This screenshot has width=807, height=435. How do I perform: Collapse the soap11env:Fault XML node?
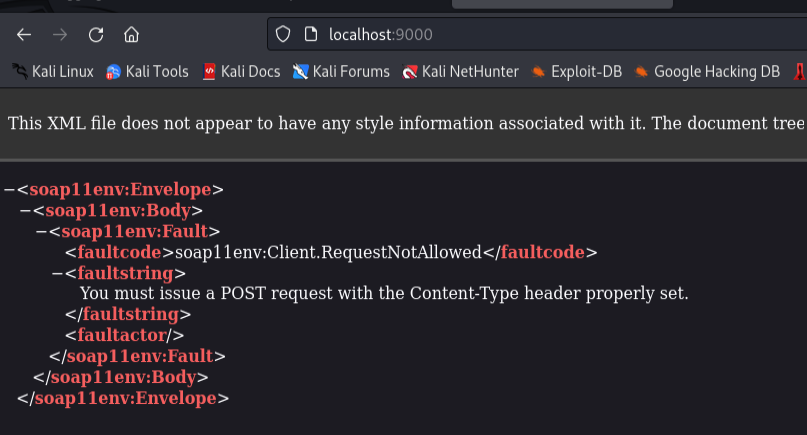41,231
